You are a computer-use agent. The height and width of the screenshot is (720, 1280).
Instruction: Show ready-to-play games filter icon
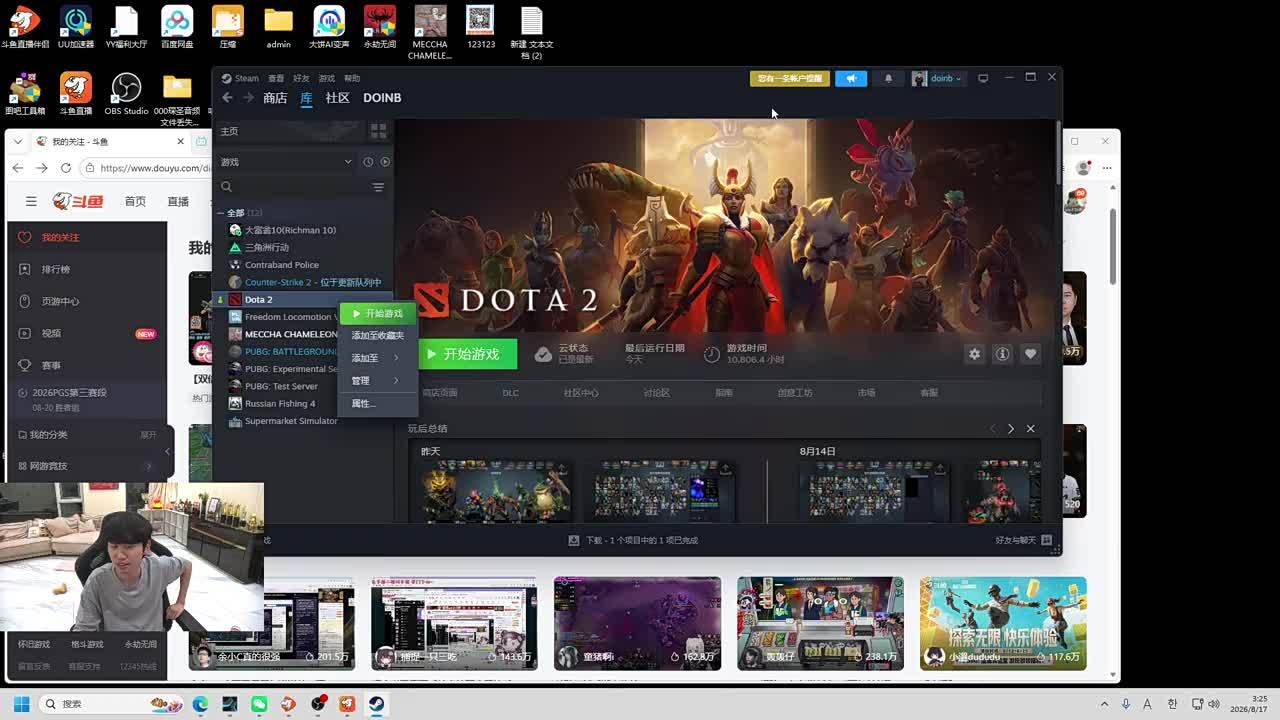pos(385,162)
